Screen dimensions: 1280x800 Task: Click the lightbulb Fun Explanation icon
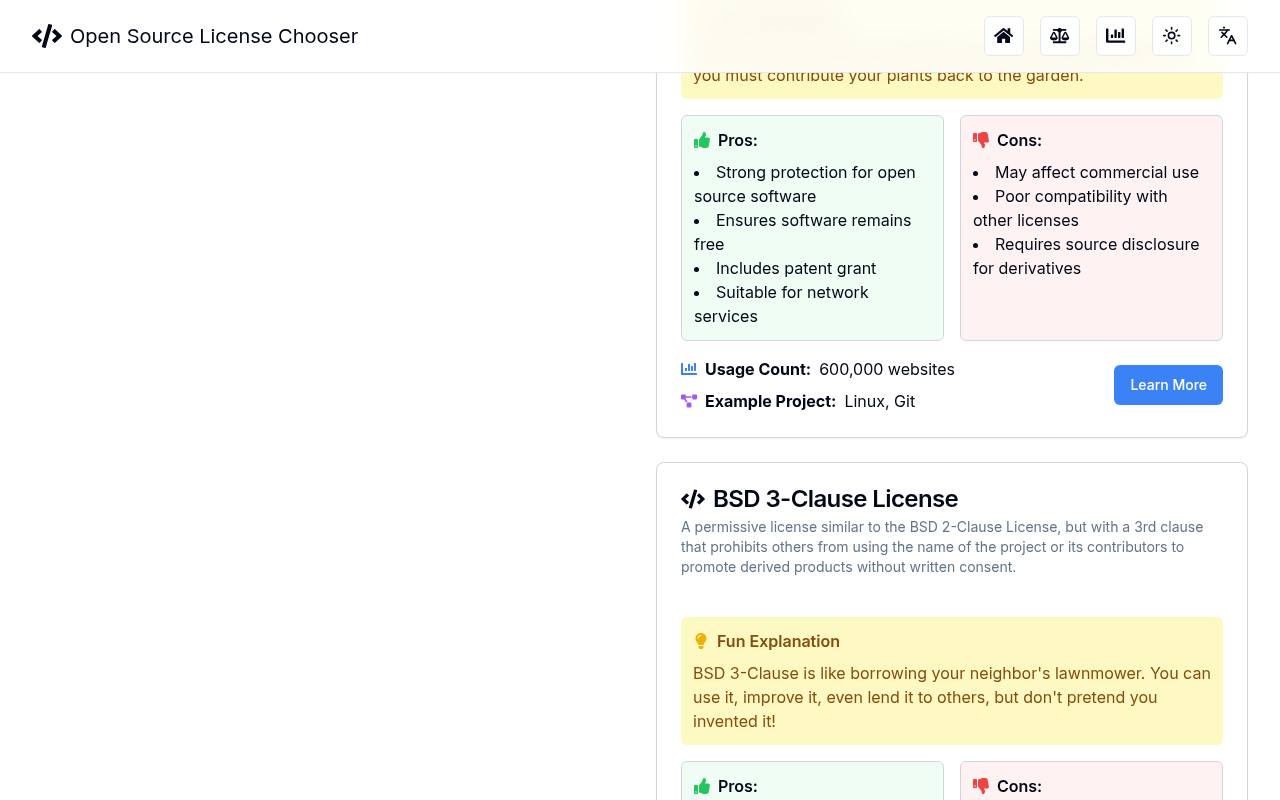[701, 641]
